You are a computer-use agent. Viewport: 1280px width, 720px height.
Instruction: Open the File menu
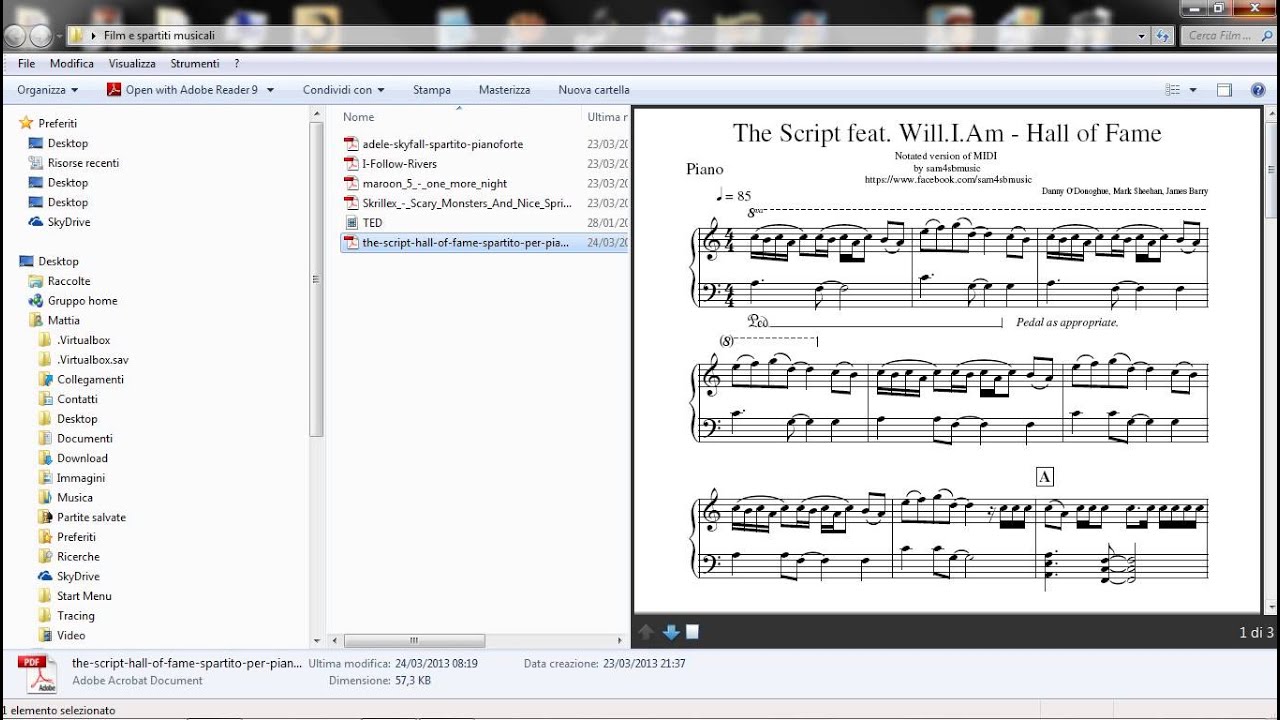tap(27, 63)
